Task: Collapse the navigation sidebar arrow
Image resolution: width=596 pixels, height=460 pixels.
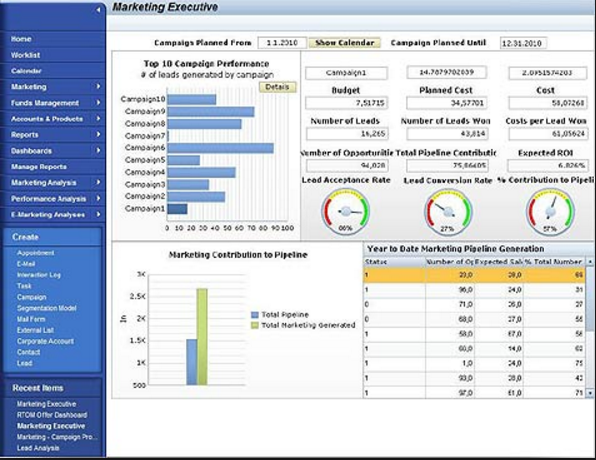Action: point(98,10)
